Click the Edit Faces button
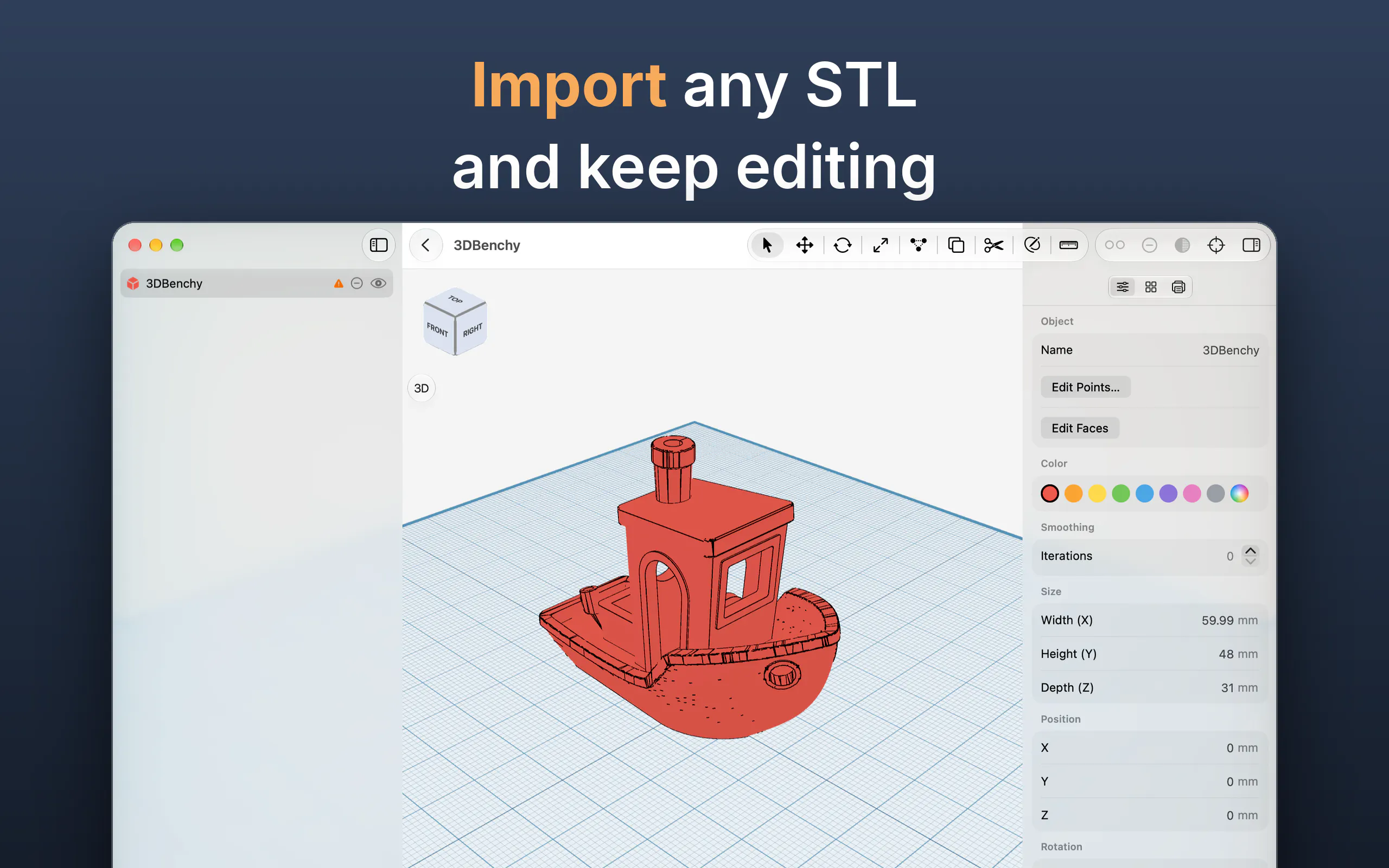The width and height of the screenshot is (1389, 868). [x=1080, y=428]
